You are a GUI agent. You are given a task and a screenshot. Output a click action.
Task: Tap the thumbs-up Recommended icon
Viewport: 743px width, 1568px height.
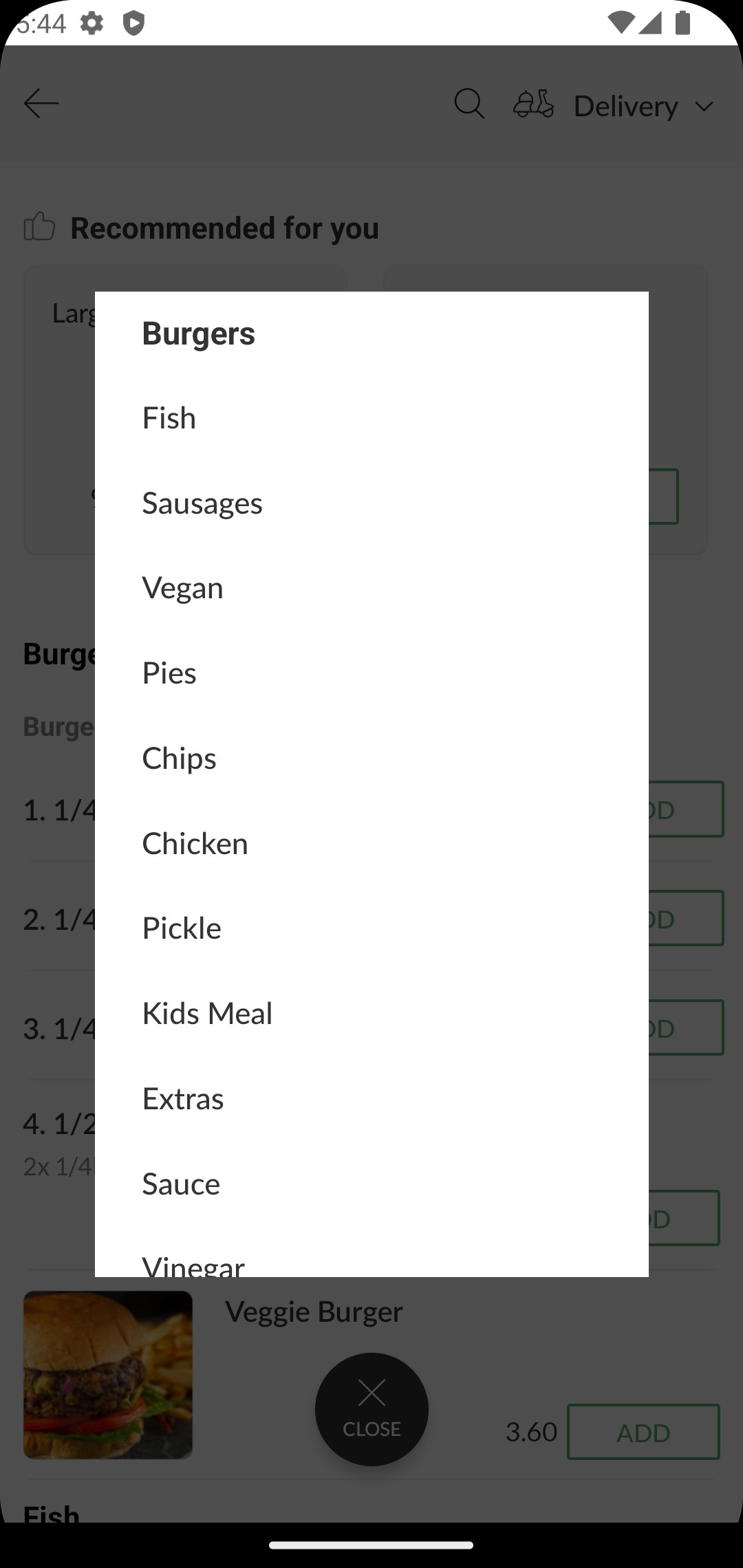[39, 226]
